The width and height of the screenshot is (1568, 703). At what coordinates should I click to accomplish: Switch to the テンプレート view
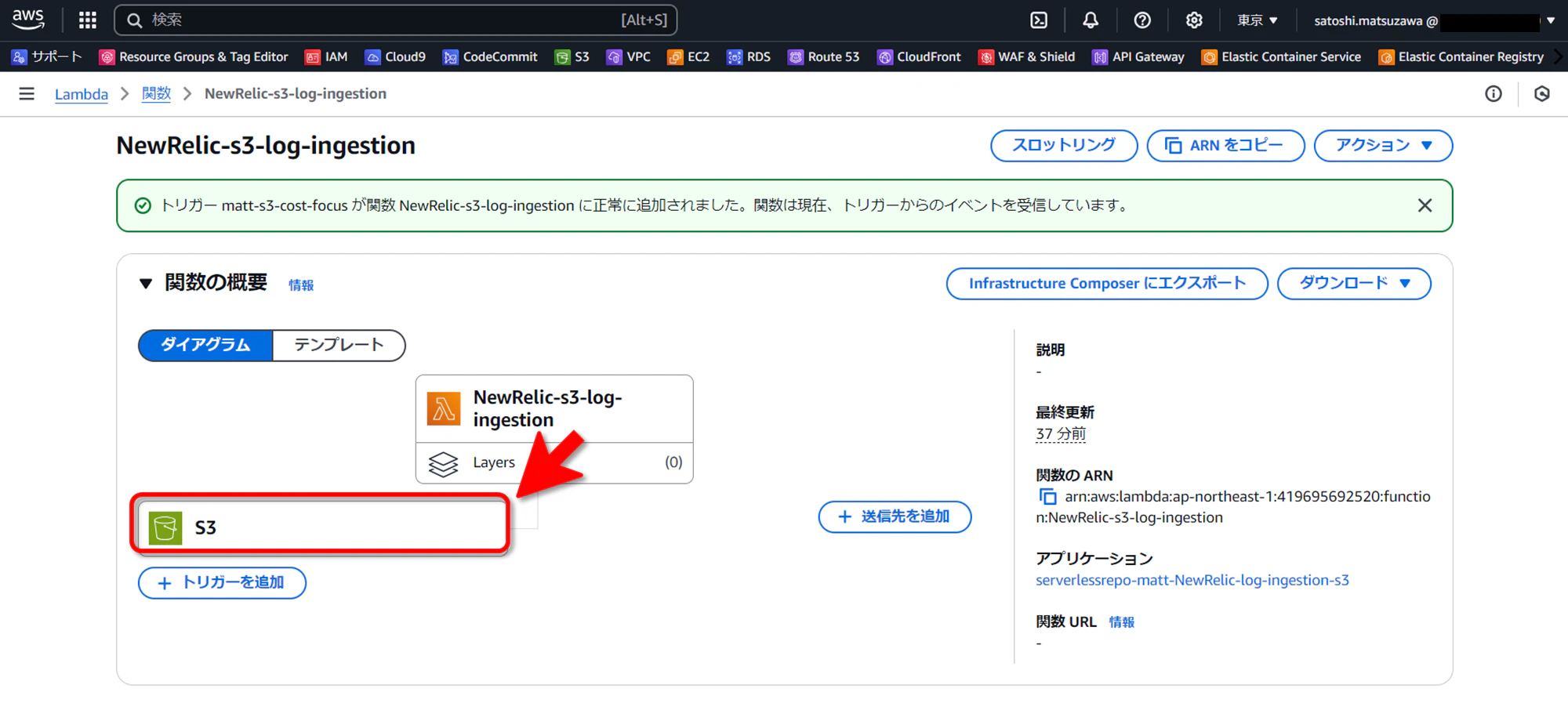[339, 345]
